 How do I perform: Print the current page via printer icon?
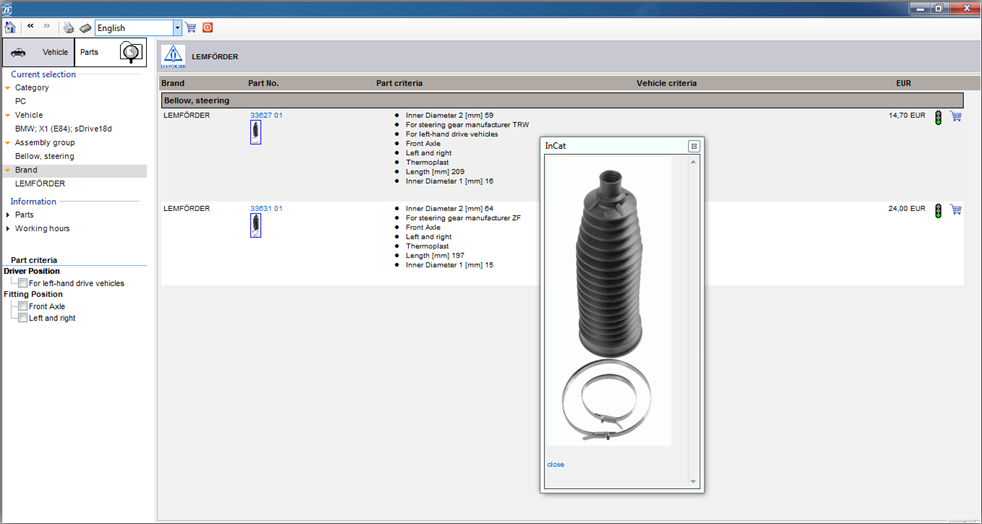[x=69, y=28]
